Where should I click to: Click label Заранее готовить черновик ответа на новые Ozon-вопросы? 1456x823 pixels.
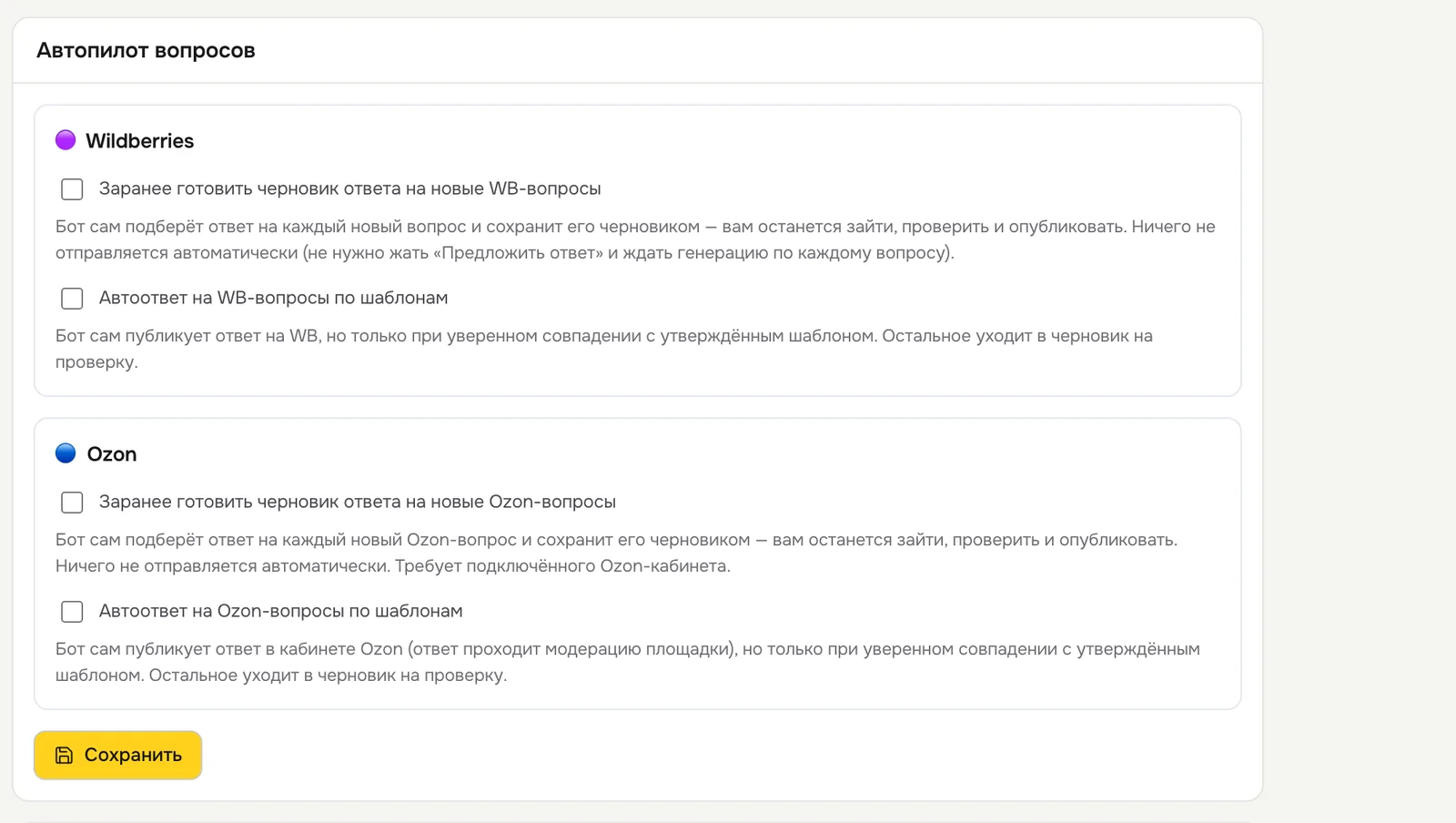pyautogui.click(x=358, y=502)
